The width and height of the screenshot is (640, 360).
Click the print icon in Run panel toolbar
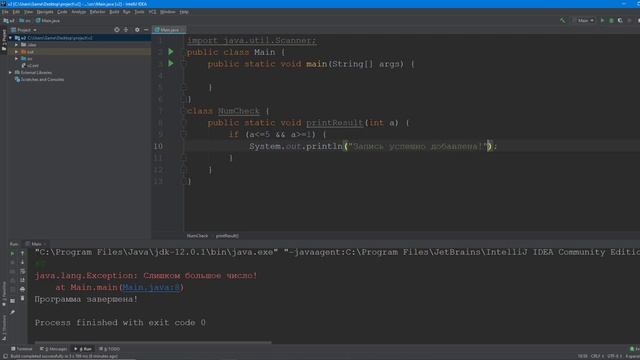click(x=22, y=289)
